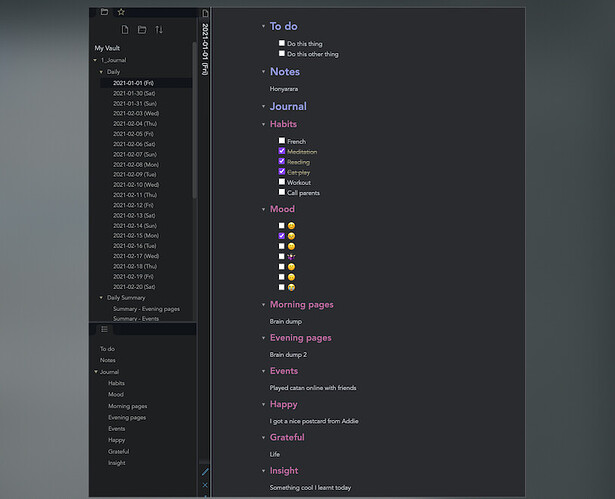Jump to Grateful in outline
Viewport: 615px width, 499px height.
(x=118, y=452)
